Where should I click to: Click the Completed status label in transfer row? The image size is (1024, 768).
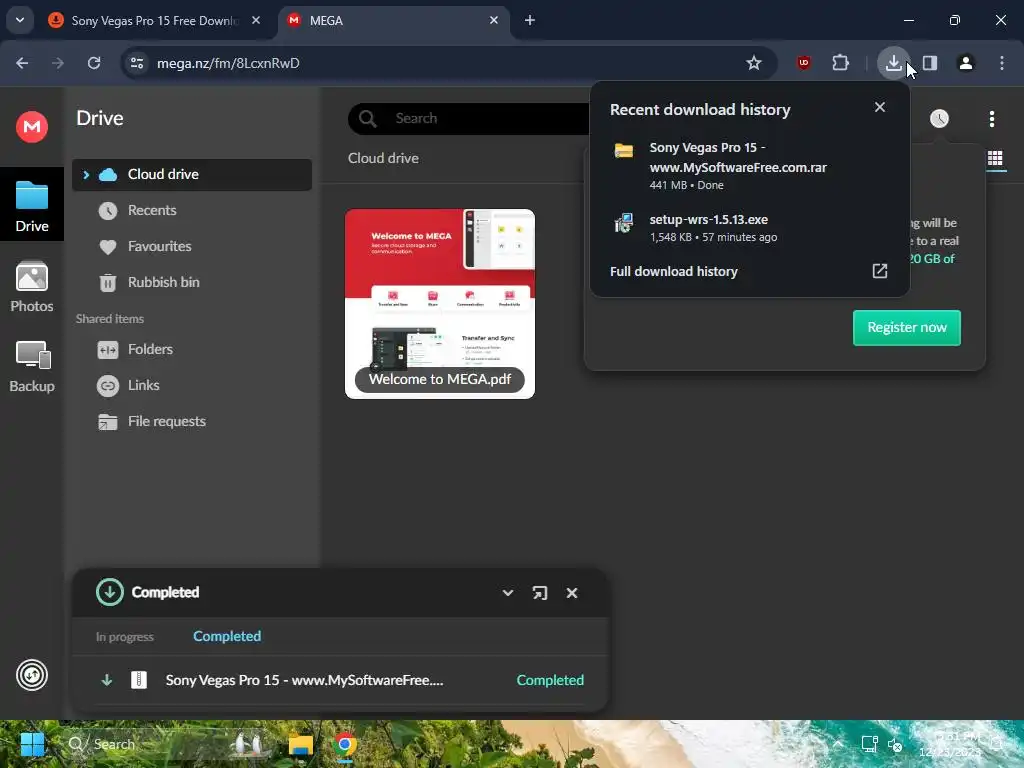point(550,680)
